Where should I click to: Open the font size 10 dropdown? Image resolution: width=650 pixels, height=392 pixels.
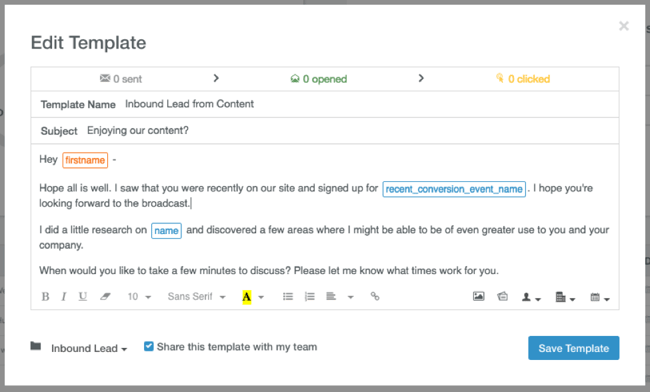point(139,297)
